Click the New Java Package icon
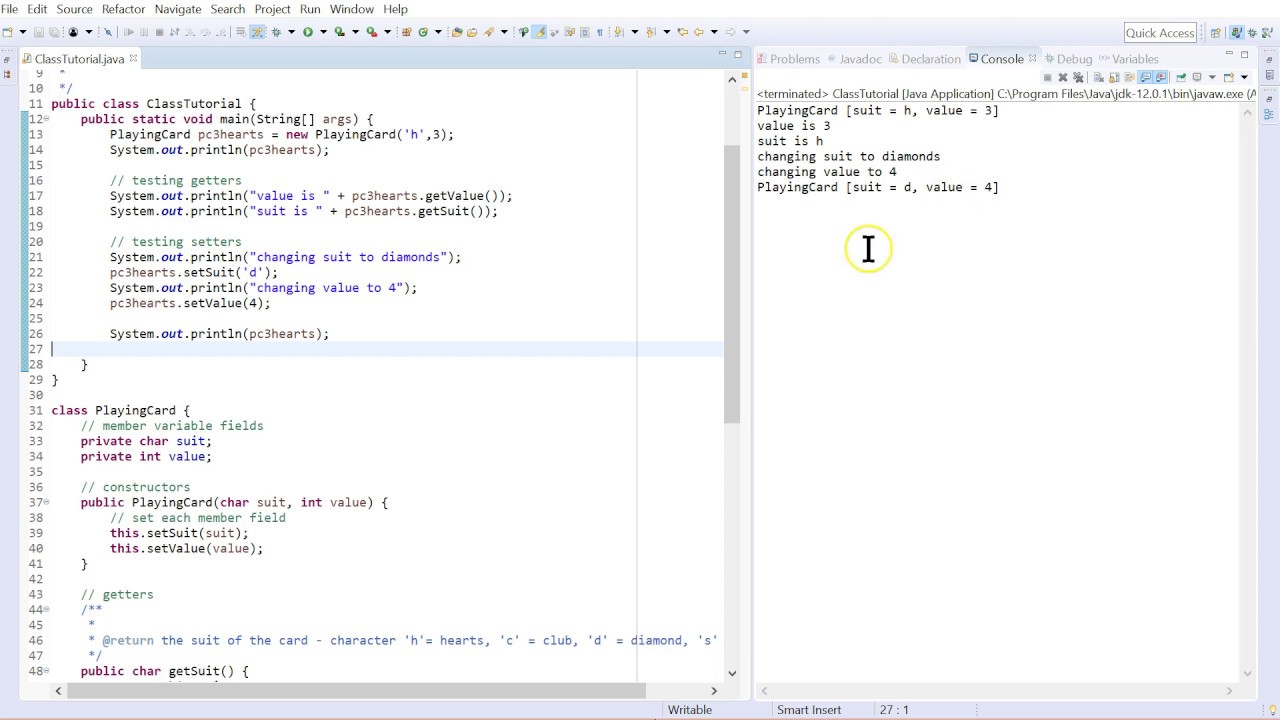The height and width of the screenshot is (720, 1280). pos(406,32)
